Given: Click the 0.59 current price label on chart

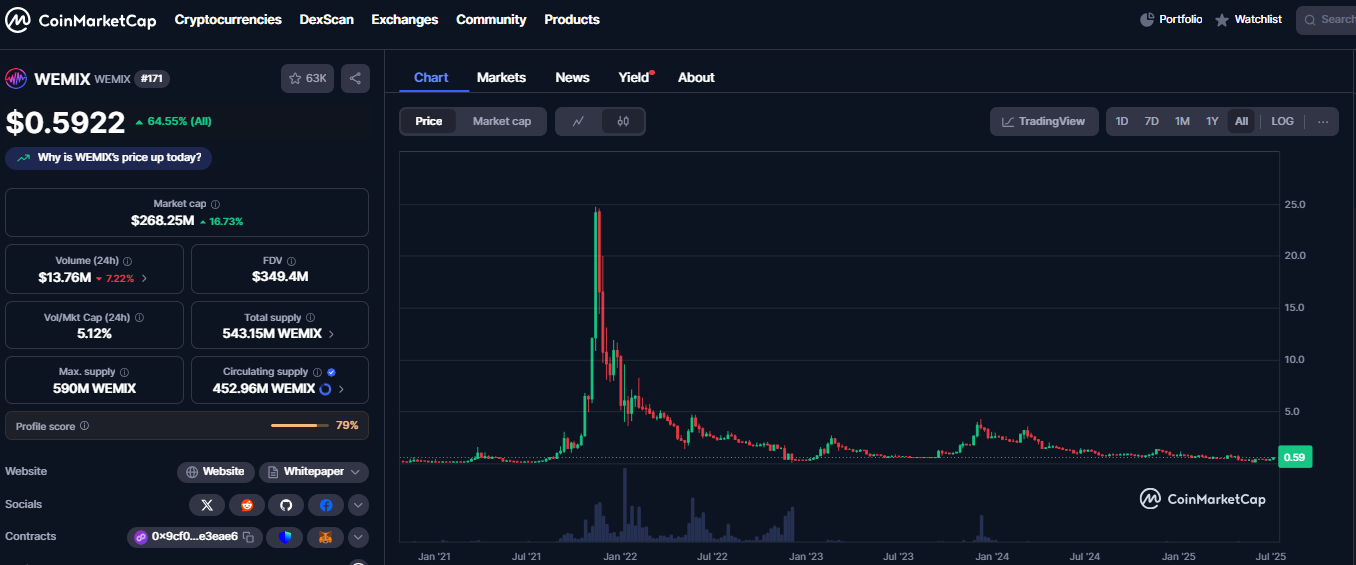Looking at the screenshot, I should (x=1295, y=457).
